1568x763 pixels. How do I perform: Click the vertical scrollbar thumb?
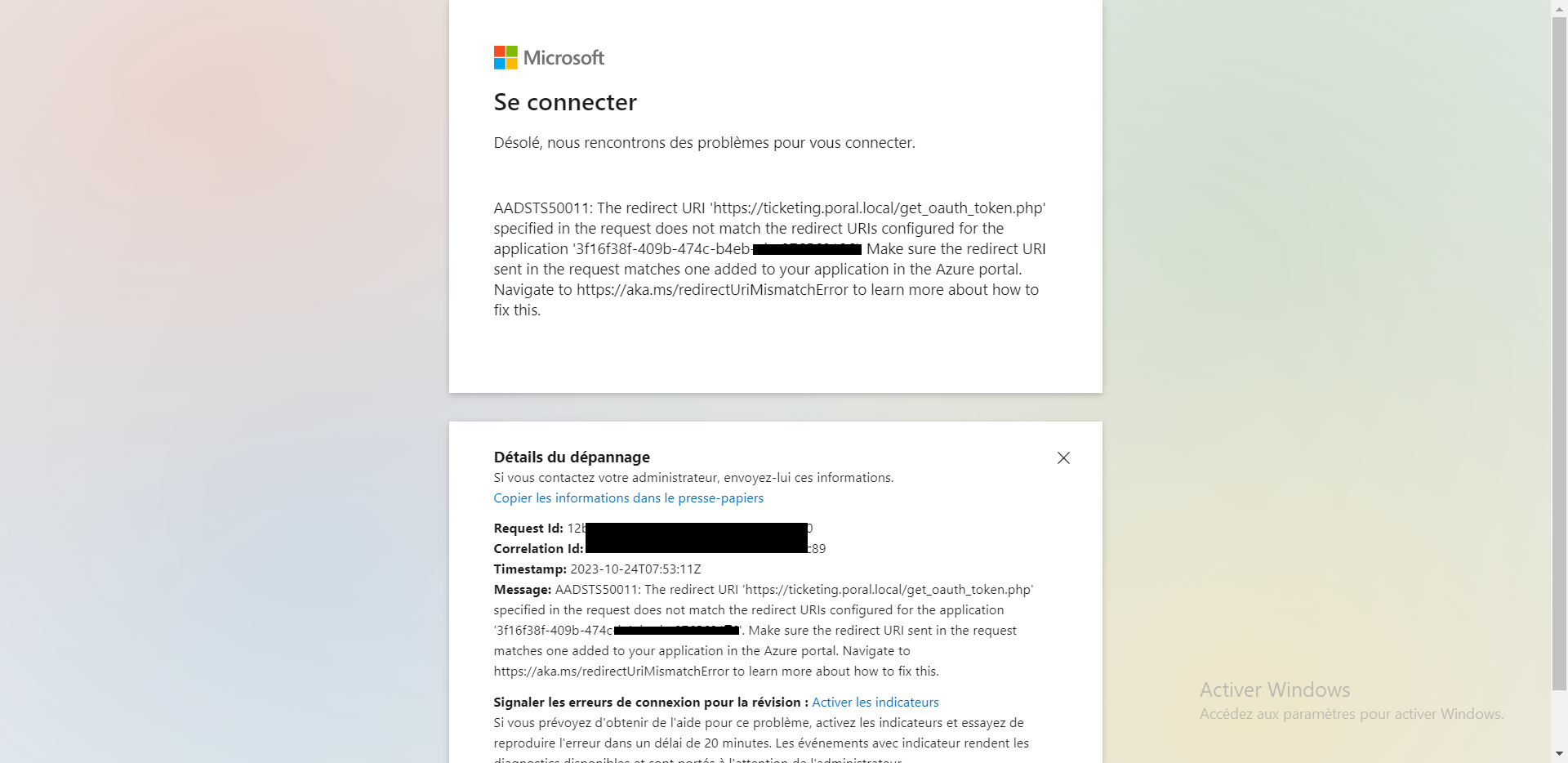pyautogui.click(x=1560, y=353)
